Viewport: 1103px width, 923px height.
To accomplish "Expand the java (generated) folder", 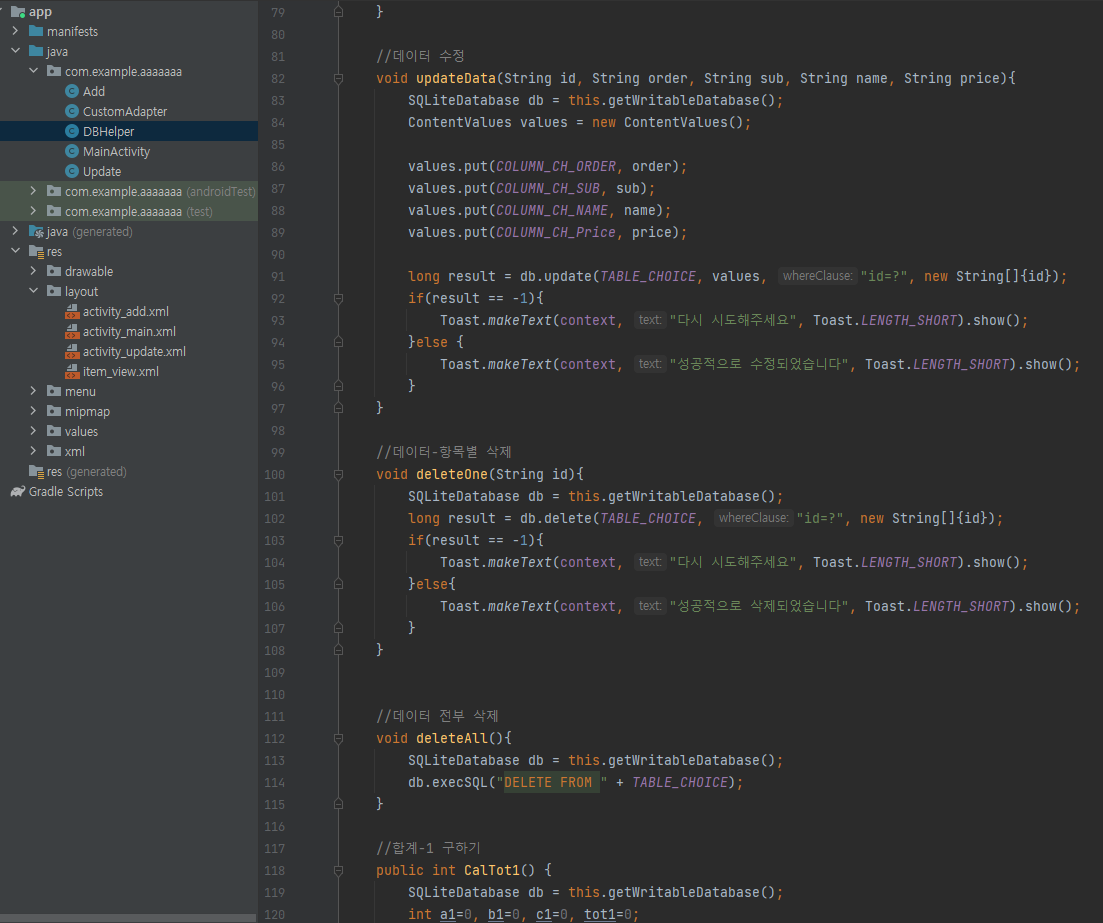I will [x=15, y=231].
